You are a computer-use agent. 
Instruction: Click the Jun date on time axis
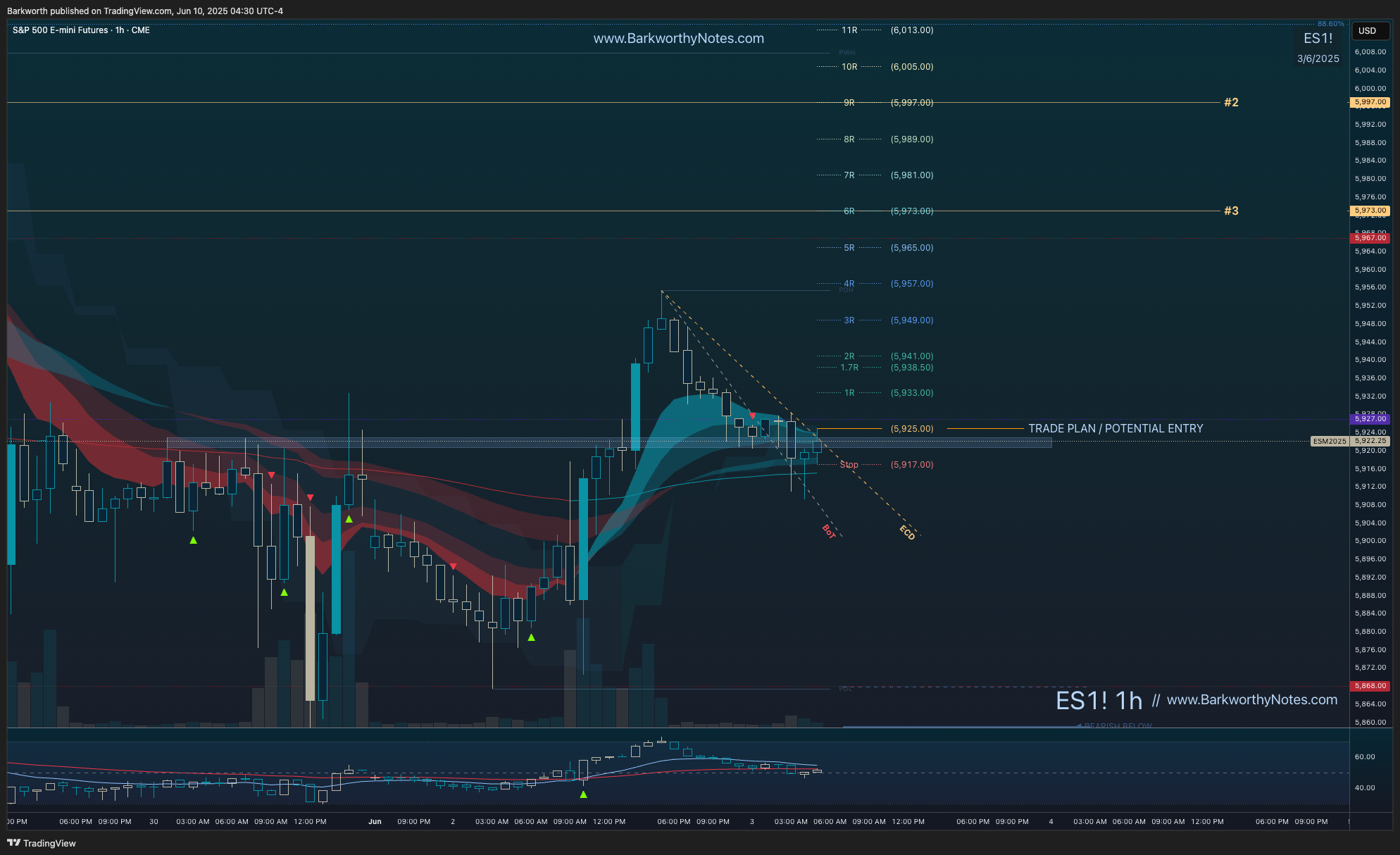point(375,821)
